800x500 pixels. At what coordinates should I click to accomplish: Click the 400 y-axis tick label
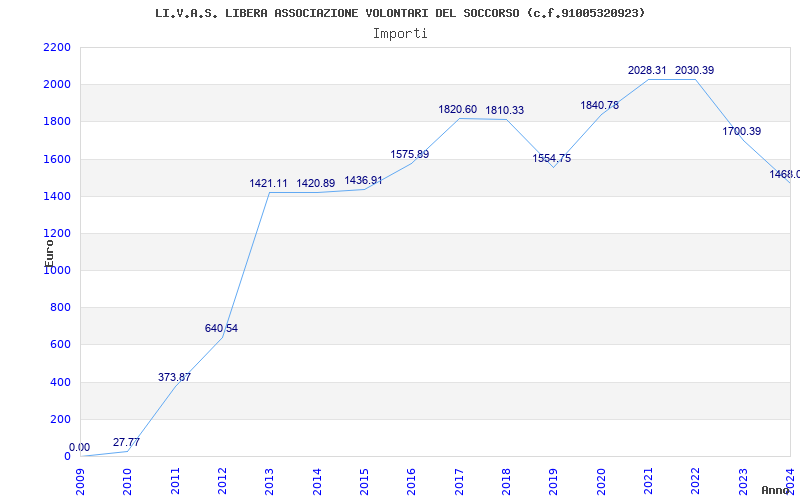[60, 382]
